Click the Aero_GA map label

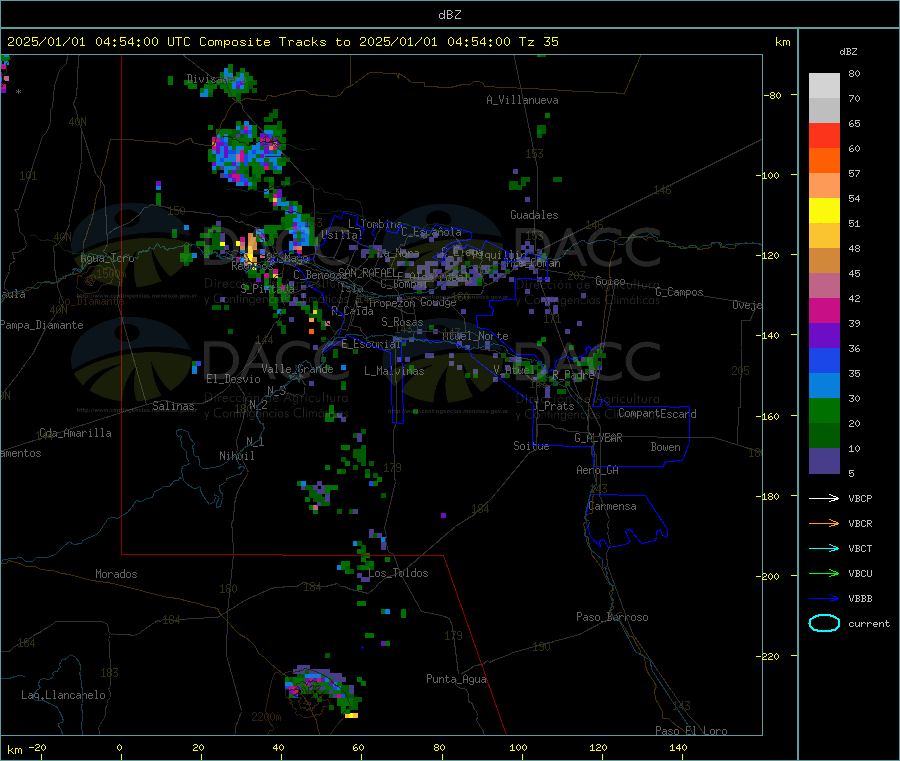[x=598, y=470]
